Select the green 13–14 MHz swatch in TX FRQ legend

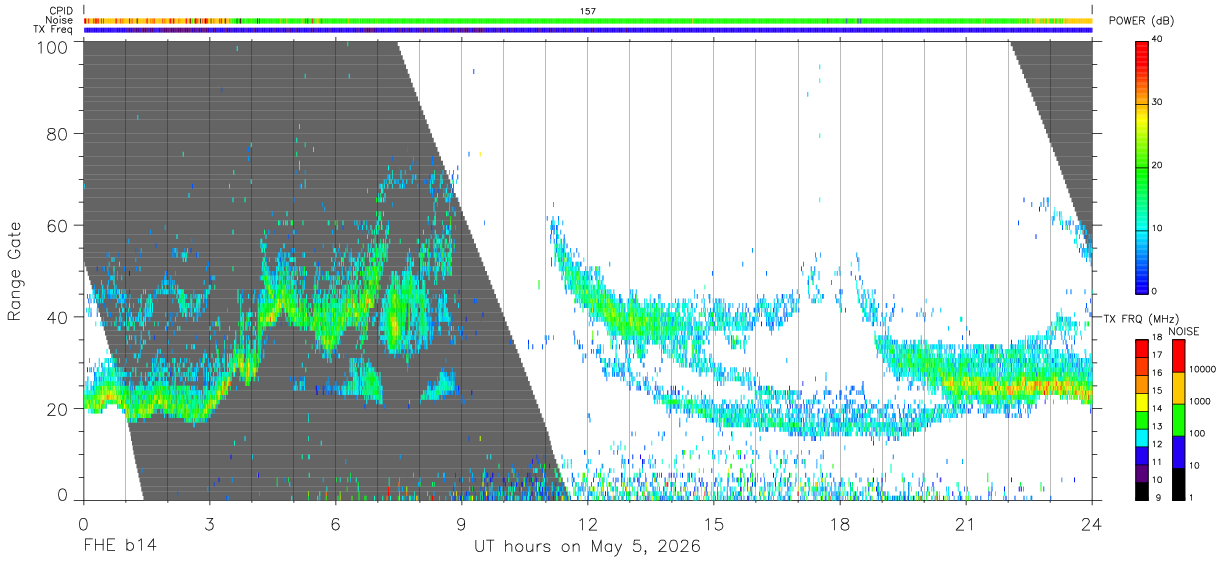[1142, 420]
